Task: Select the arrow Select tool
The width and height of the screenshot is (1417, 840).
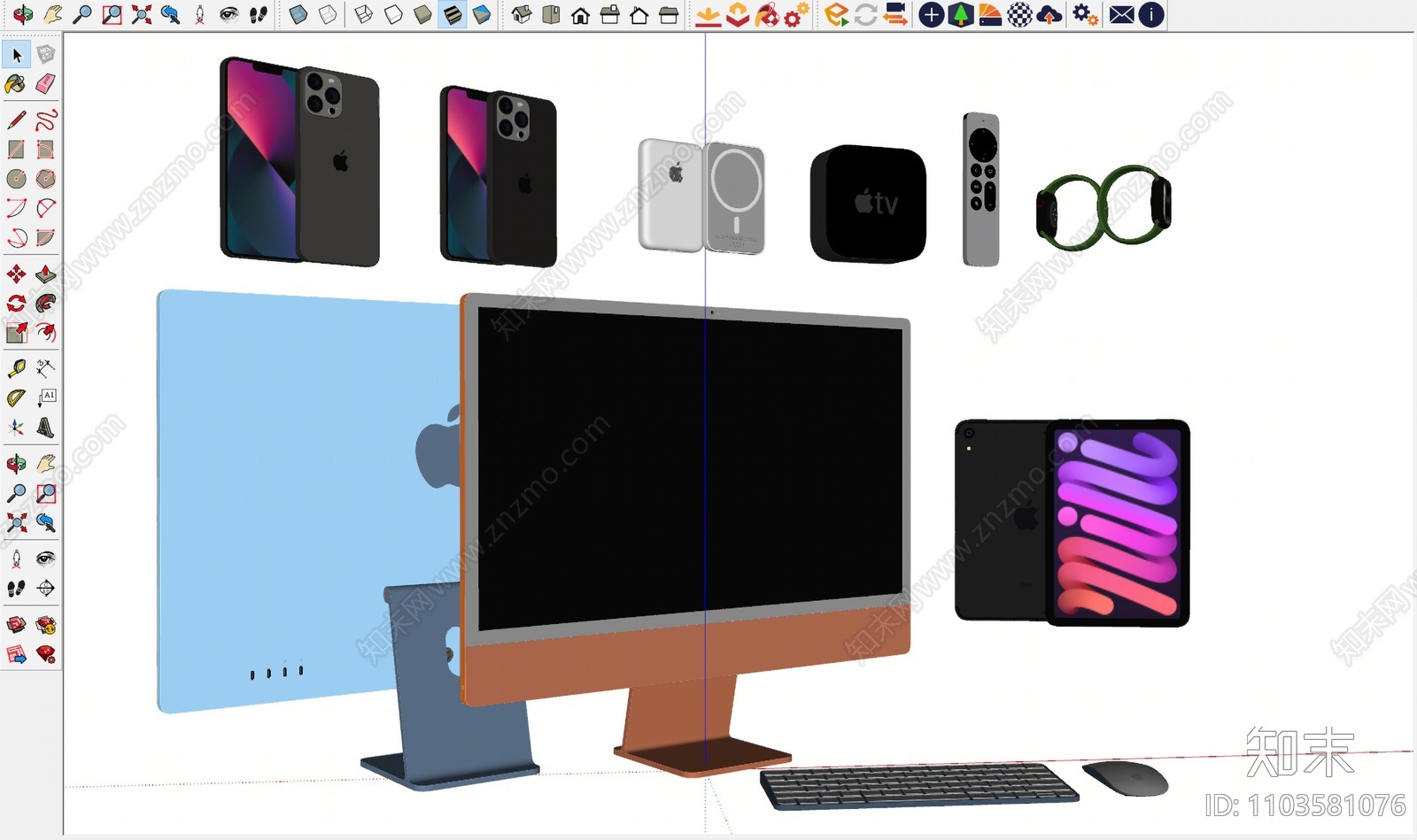Action: point(16,55)
